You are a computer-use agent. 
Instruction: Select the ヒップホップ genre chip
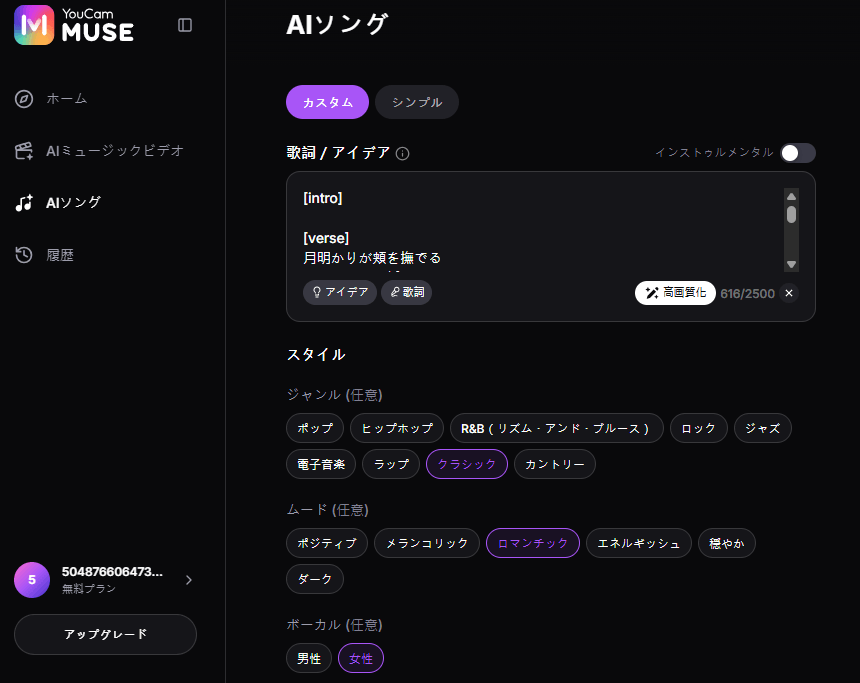[x=397, y=428]
